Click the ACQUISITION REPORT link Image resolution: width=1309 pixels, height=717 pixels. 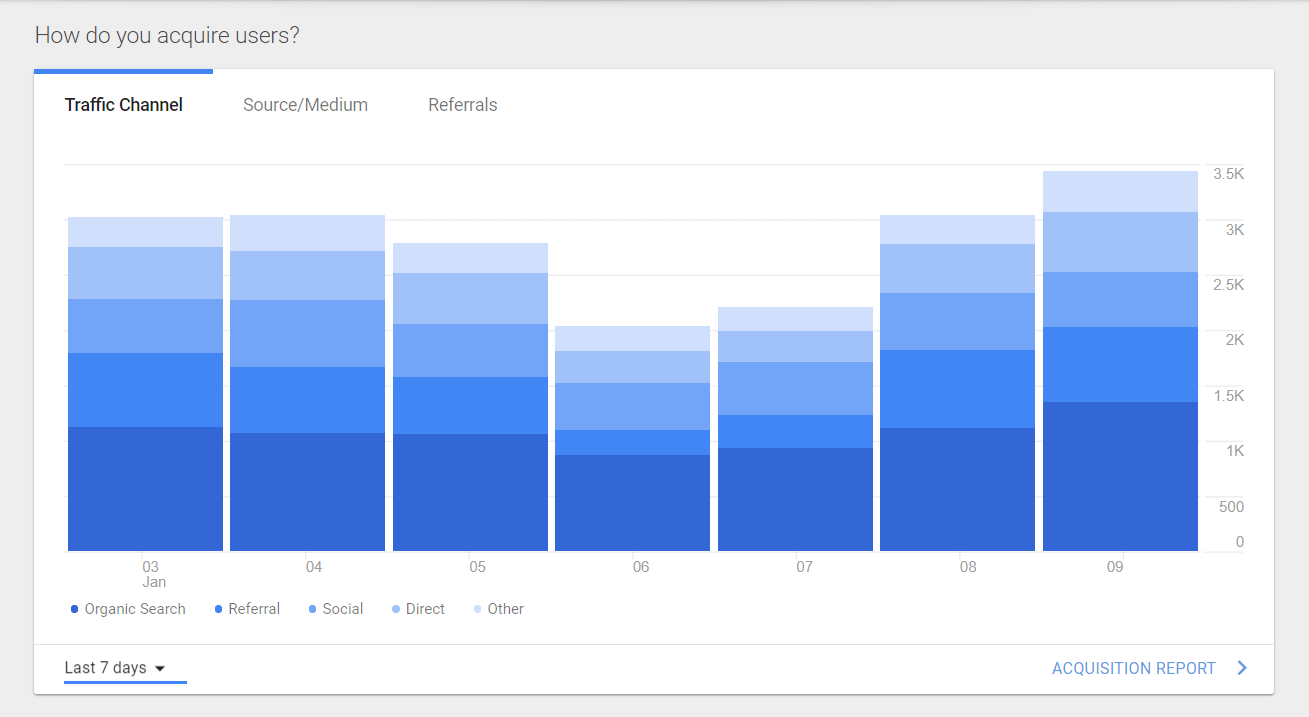1133,668
